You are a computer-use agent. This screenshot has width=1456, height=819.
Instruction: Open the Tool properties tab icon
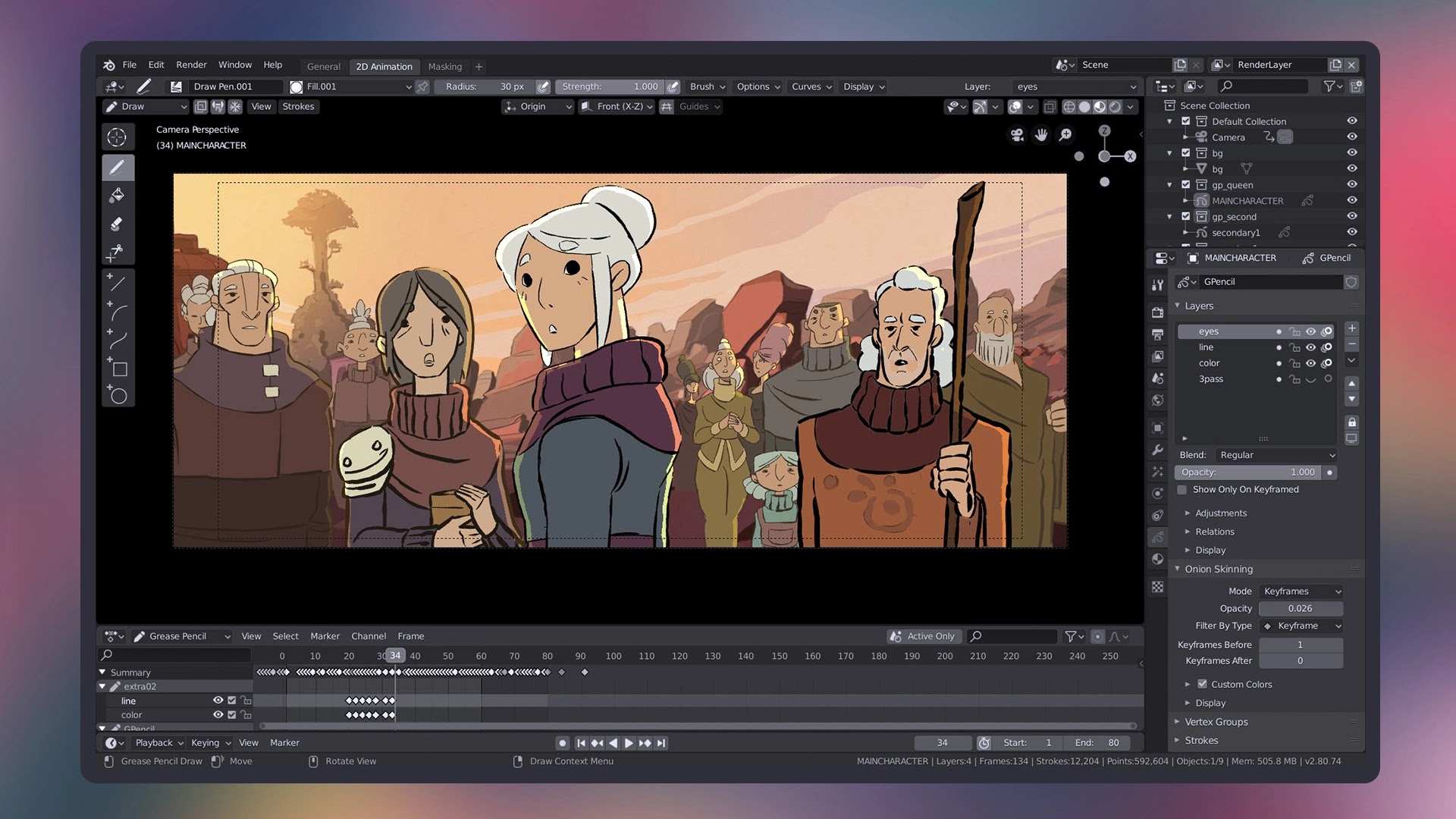pos(1157,285)
